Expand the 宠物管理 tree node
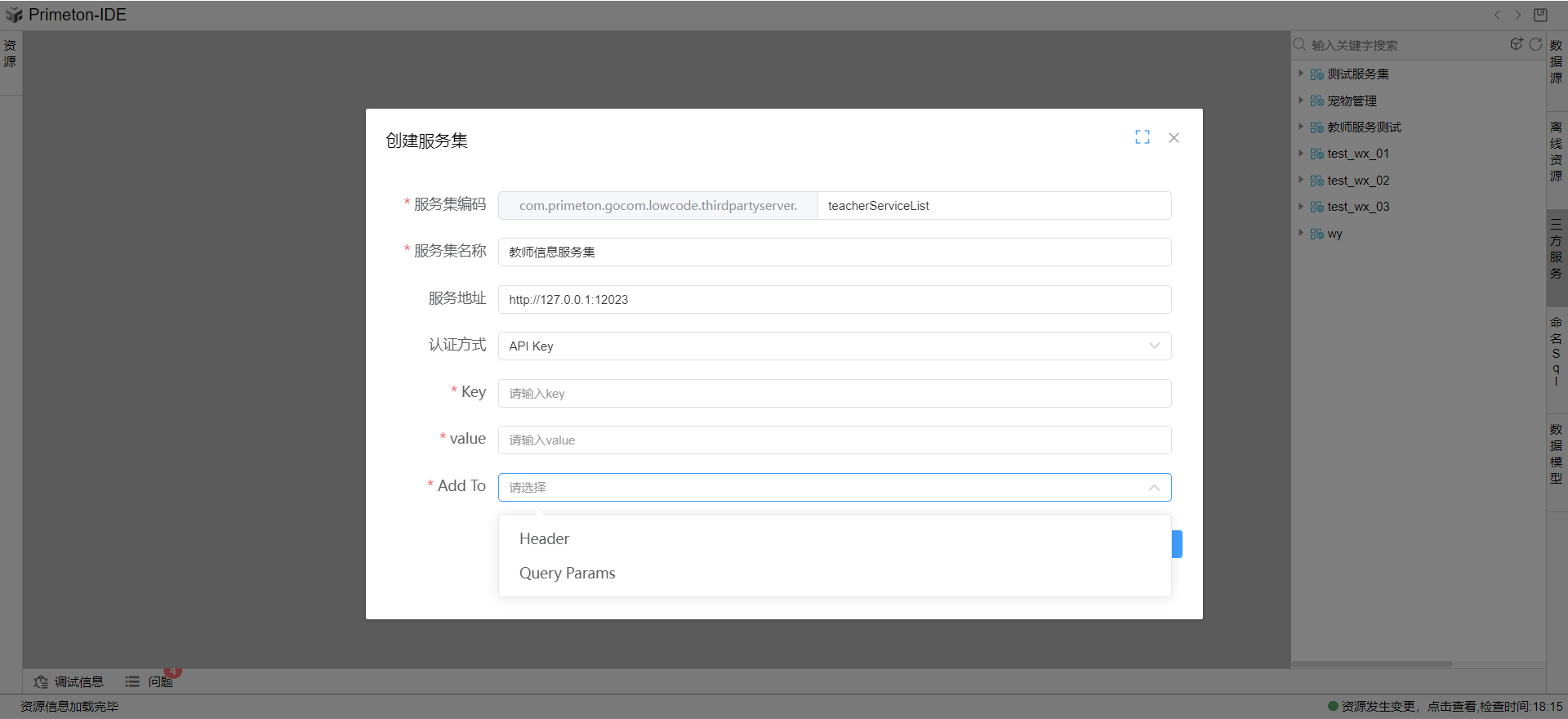Image resolution: width=1568 pixels, height=719 pixels. 1301,100
